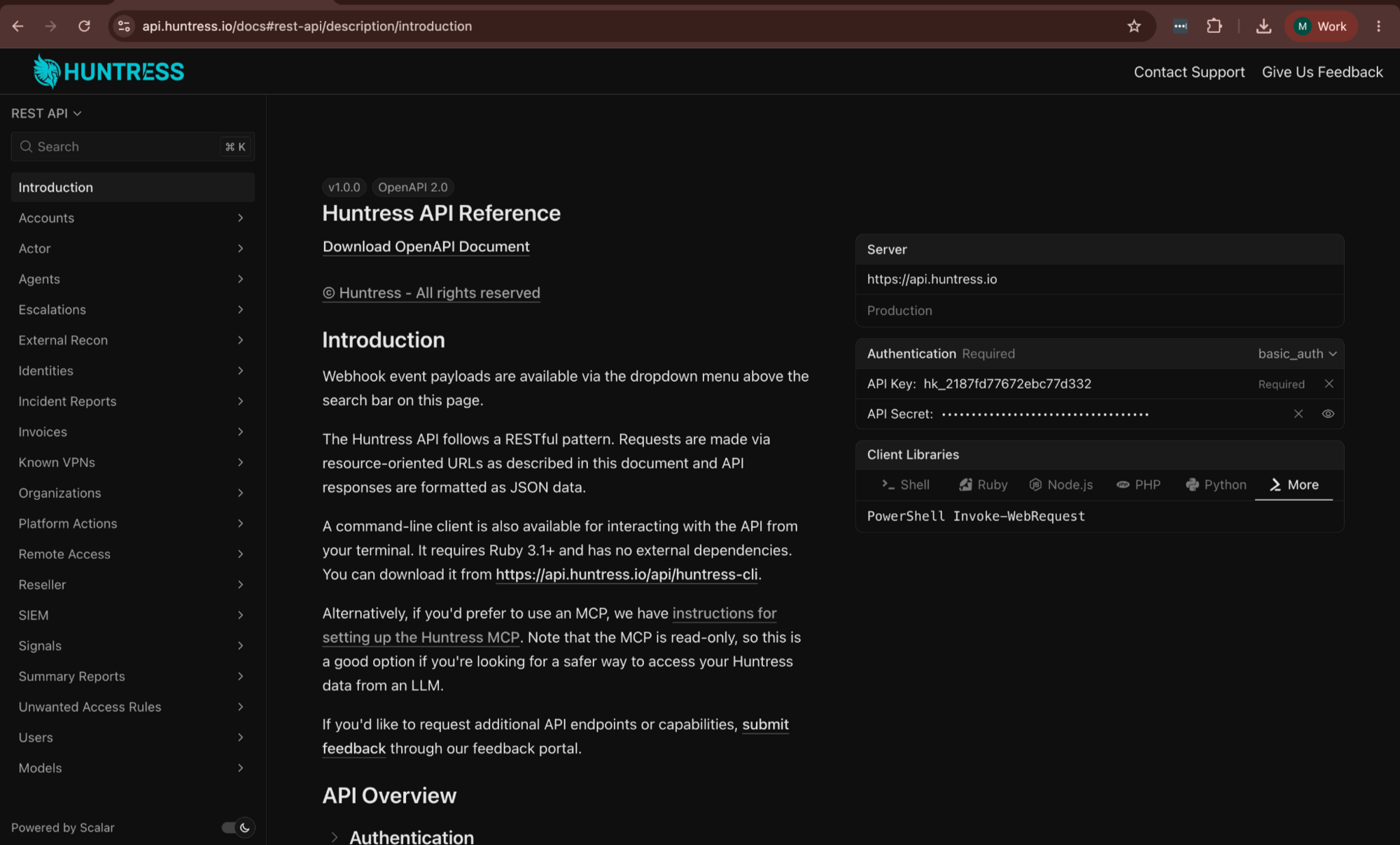
Task: Select the PHP client library tab
Action: tap(1138, 484)
